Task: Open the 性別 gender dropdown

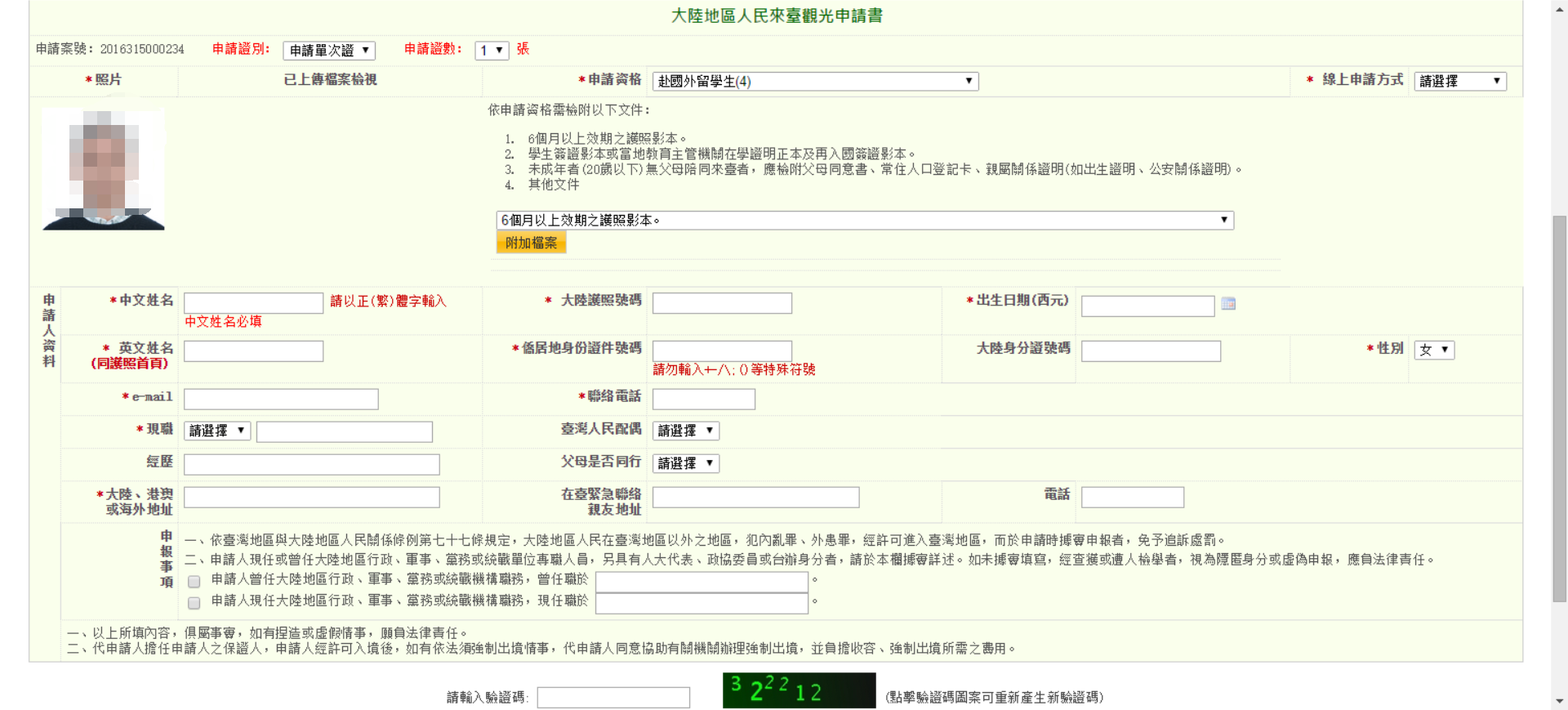Action: (1434, 350)
